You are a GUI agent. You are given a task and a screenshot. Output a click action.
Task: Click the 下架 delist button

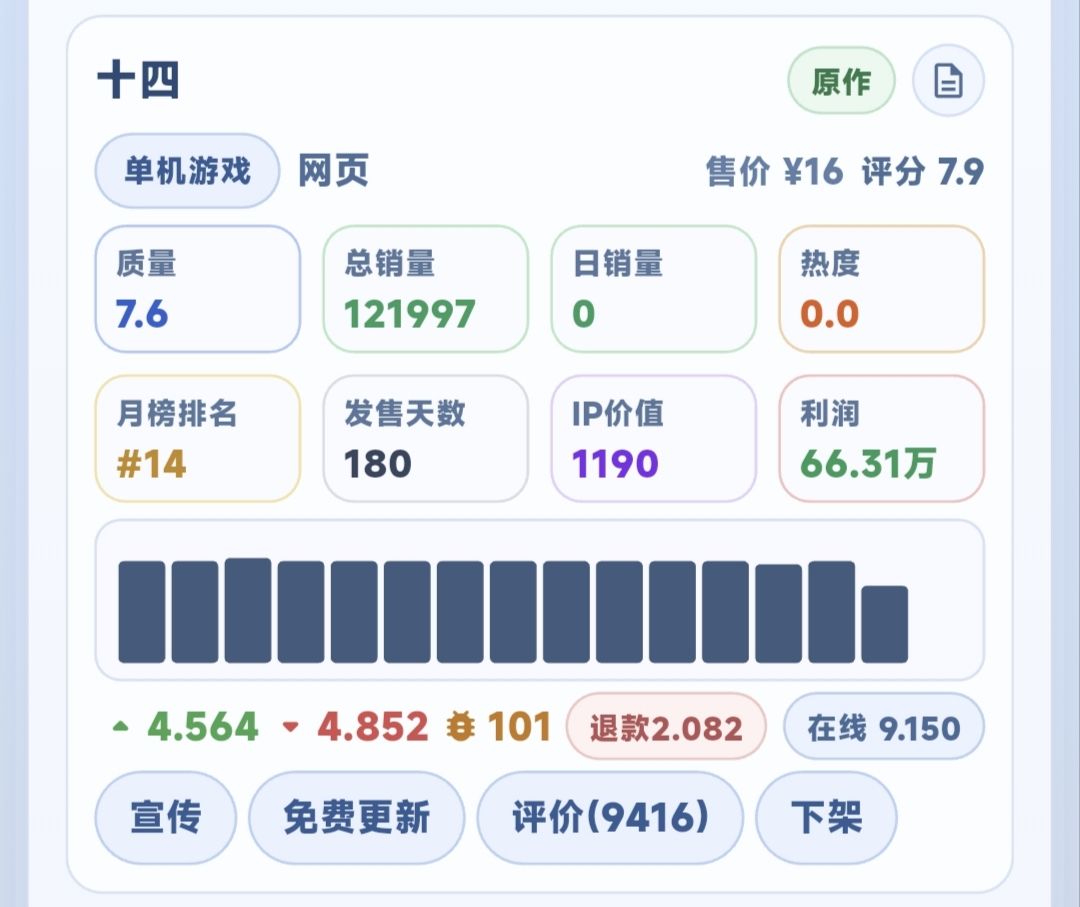click(x=827, y=817)
